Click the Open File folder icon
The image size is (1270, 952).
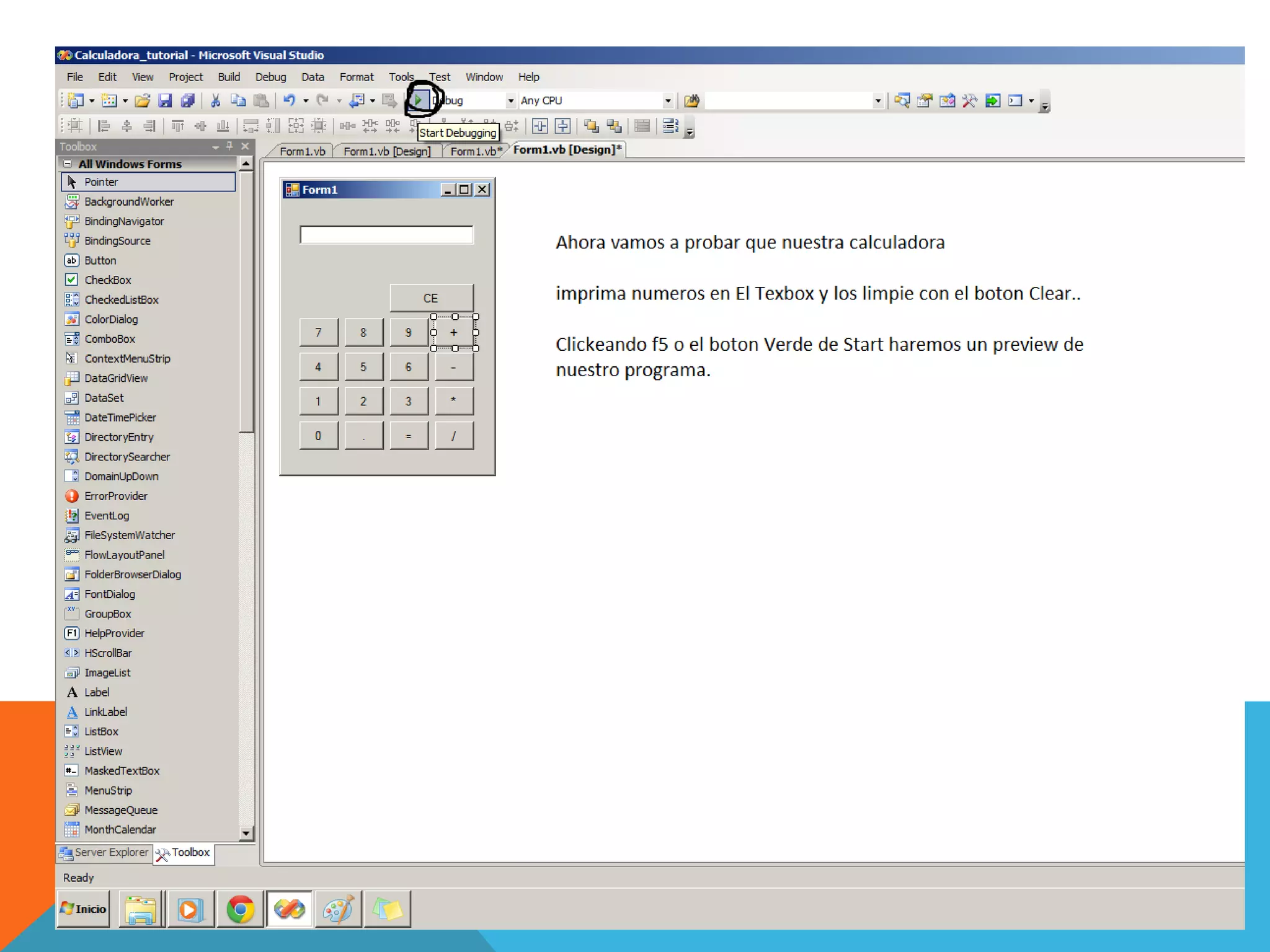click(143, 100)
